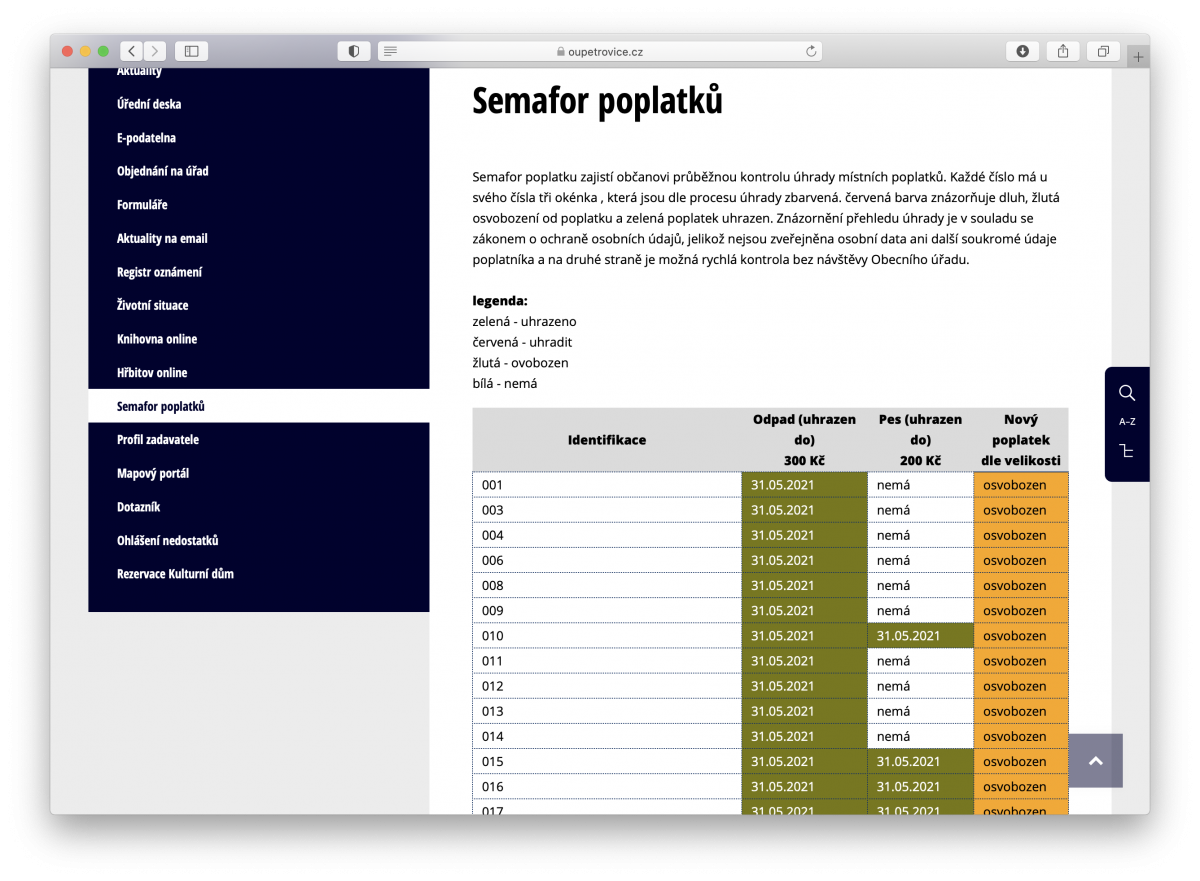The image size is (1200, 881).
Task: Reload the page with the refresh icon
Action: pyautogui.click(x=810, y=51)
